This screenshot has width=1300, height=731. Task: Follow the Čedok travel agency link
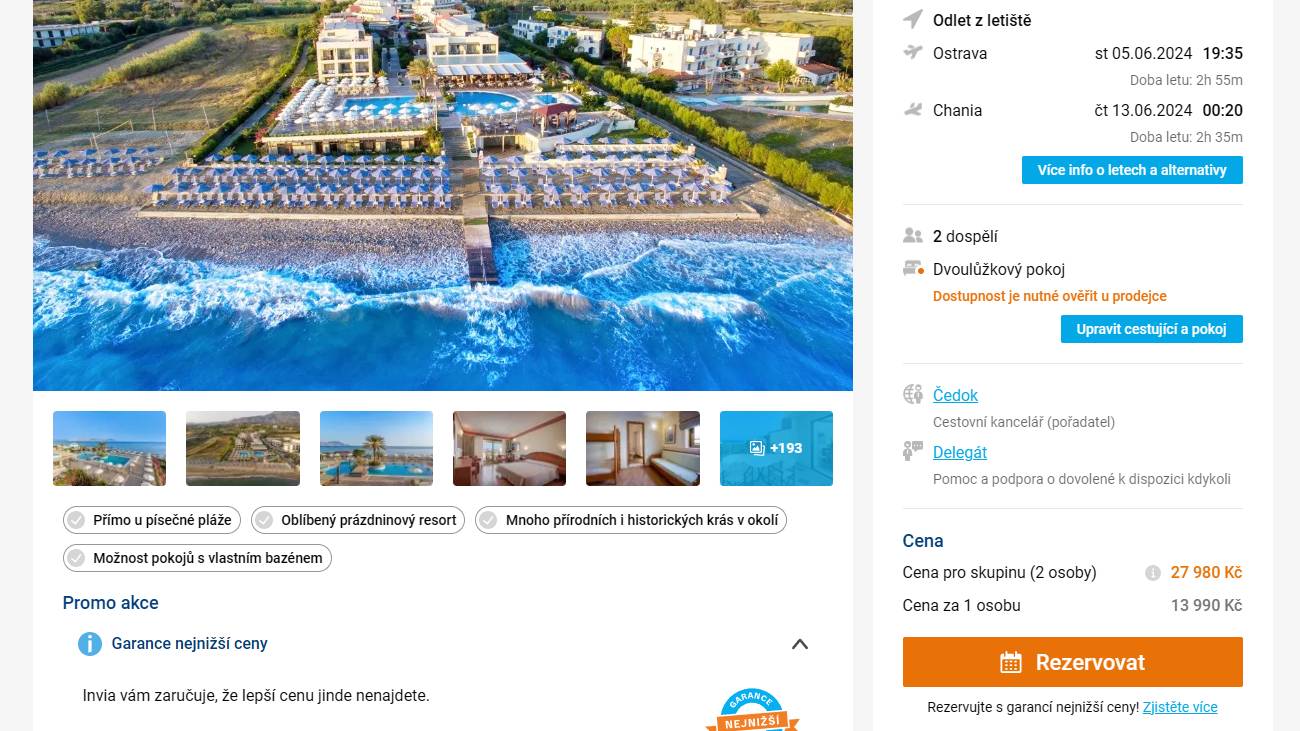tap(955, 395)
